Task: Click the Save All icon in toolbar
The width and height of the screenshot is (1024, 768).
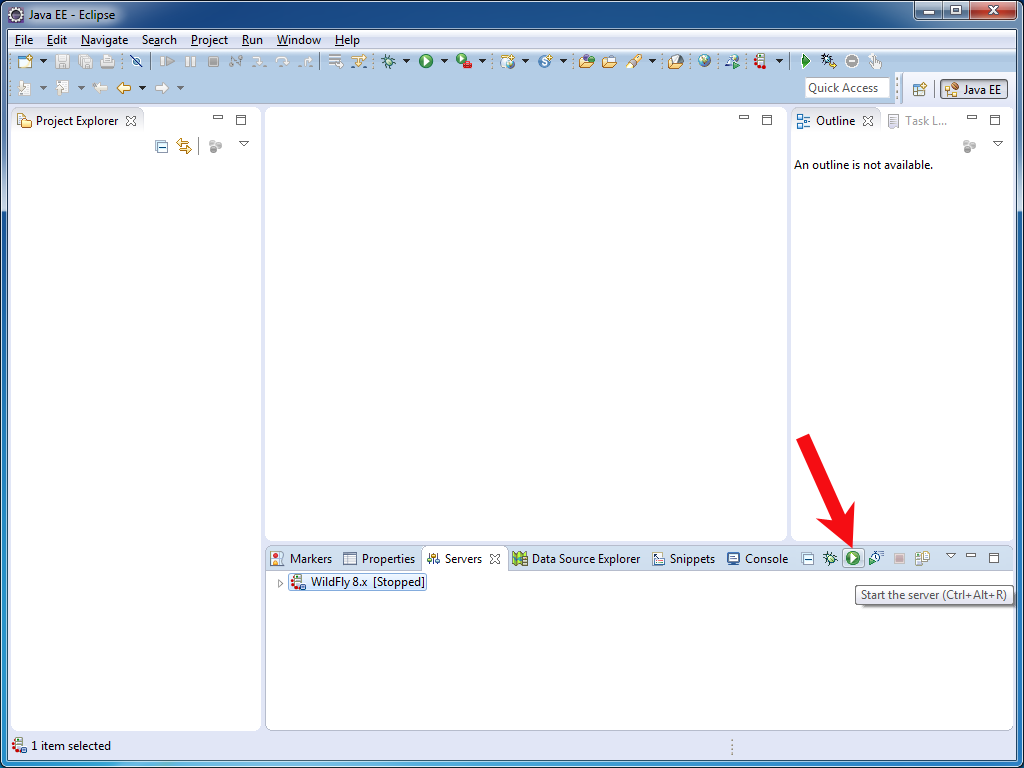Action: point(85,61)
